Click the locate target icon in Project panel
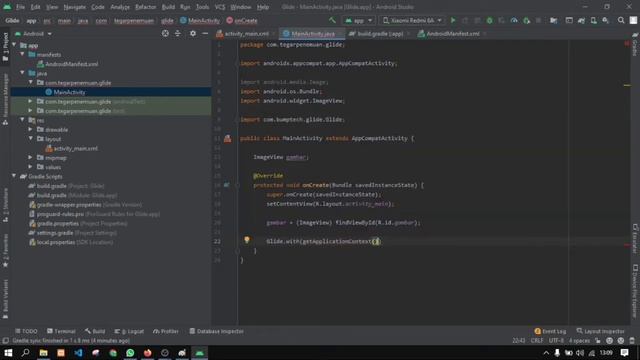The image size is (640, 360). point(165,33)
